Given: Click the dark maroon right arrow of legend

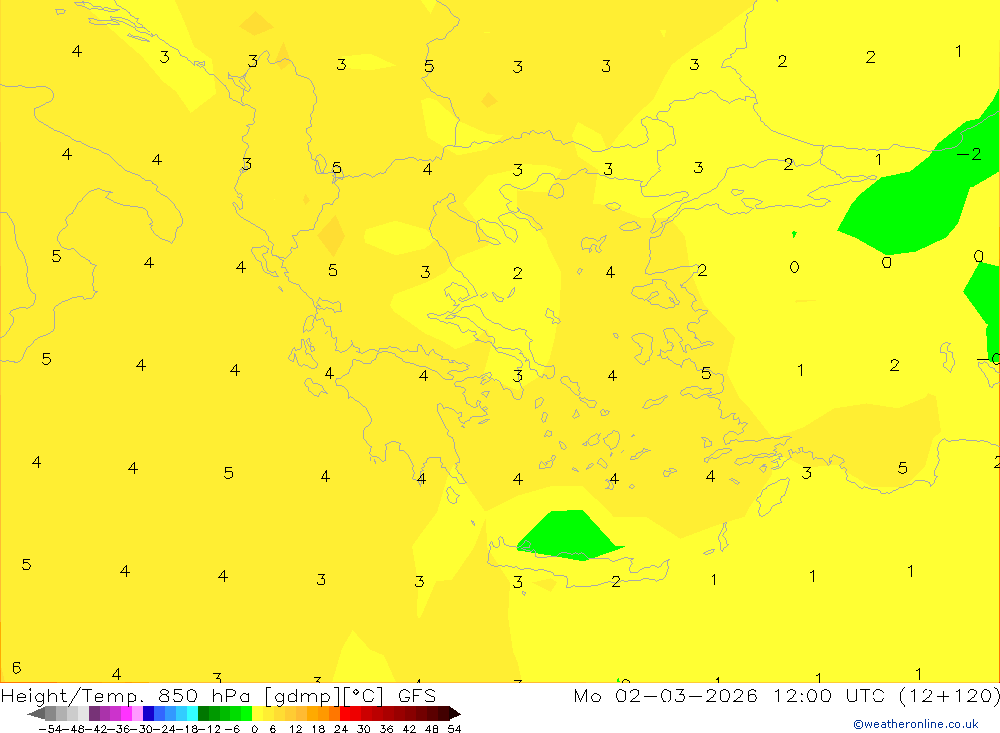Looking at the screenshot, I should 455,713.
